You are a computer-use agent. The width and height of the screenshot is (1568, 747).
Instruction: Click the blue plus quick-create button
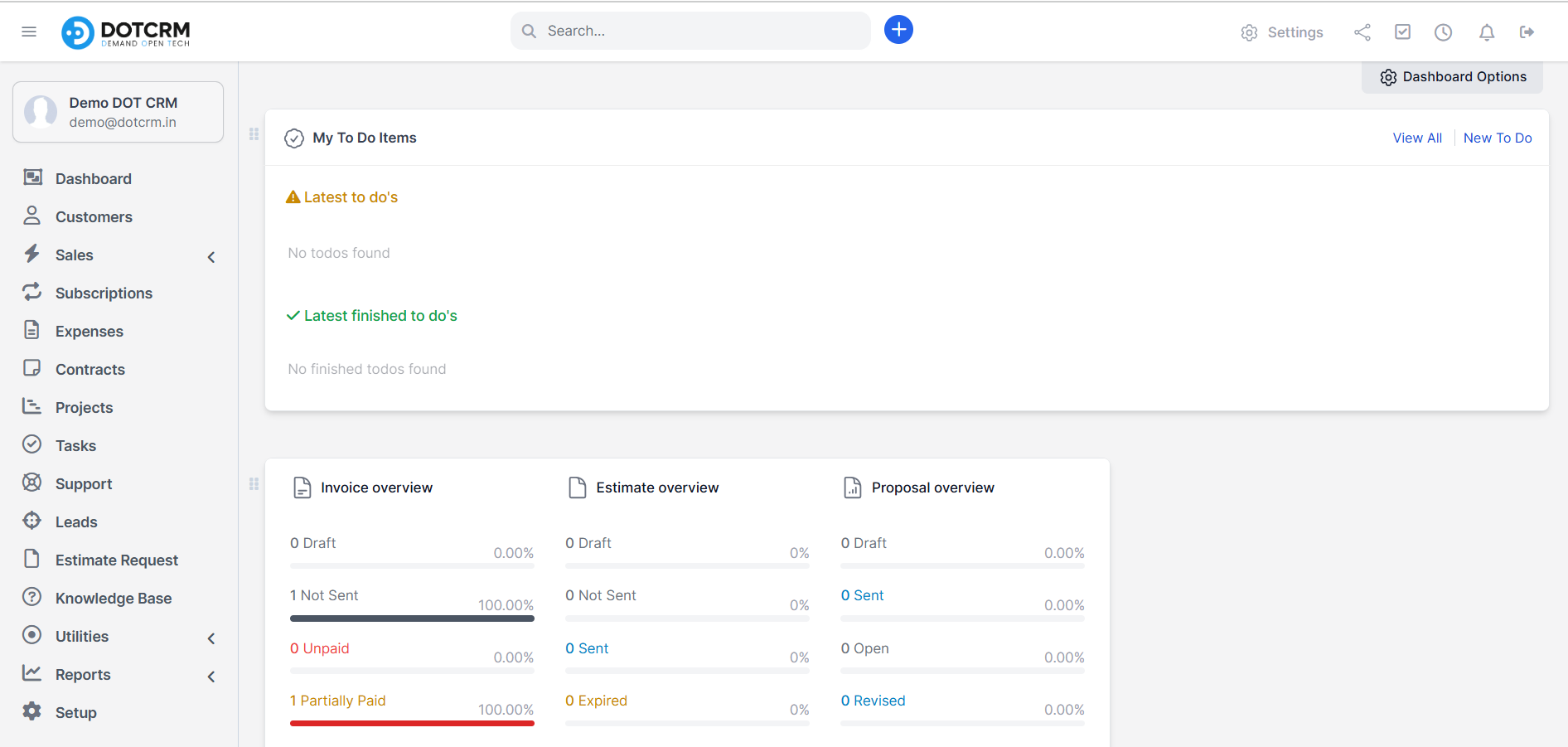coord(898,30)
